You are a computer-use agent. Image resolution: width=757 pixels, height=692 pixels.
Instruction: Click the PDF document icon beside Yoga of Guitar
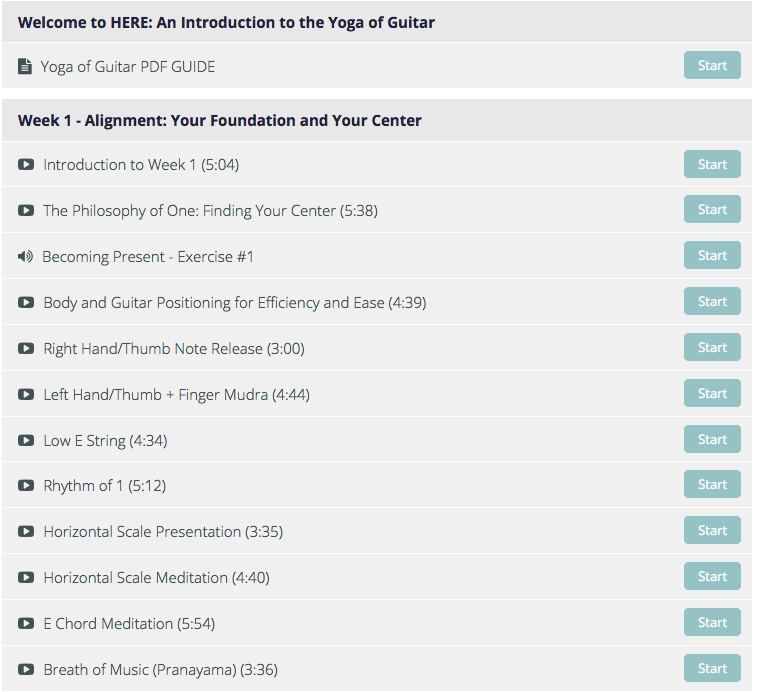coord(25,67)
